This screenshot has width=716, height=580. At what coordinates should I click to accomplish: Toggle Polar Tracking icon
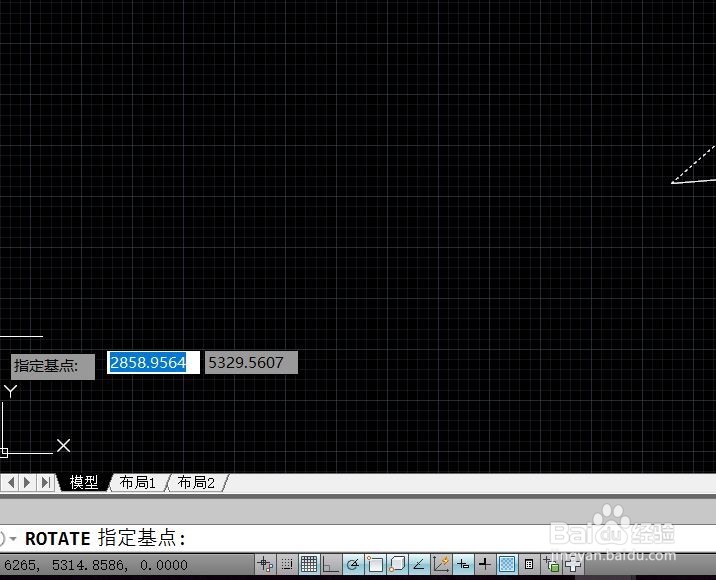coord(352,565)
